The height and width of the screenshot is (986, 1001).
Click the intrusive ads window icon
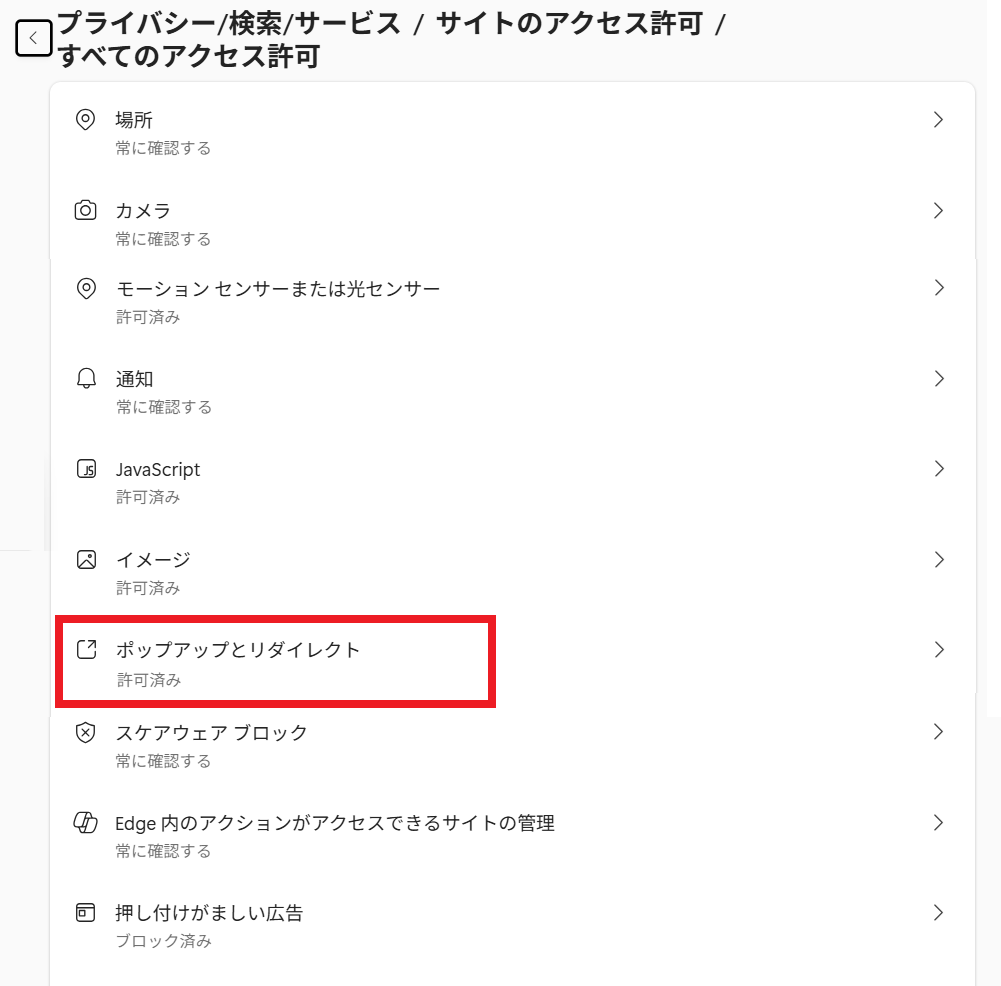(86, 913)
